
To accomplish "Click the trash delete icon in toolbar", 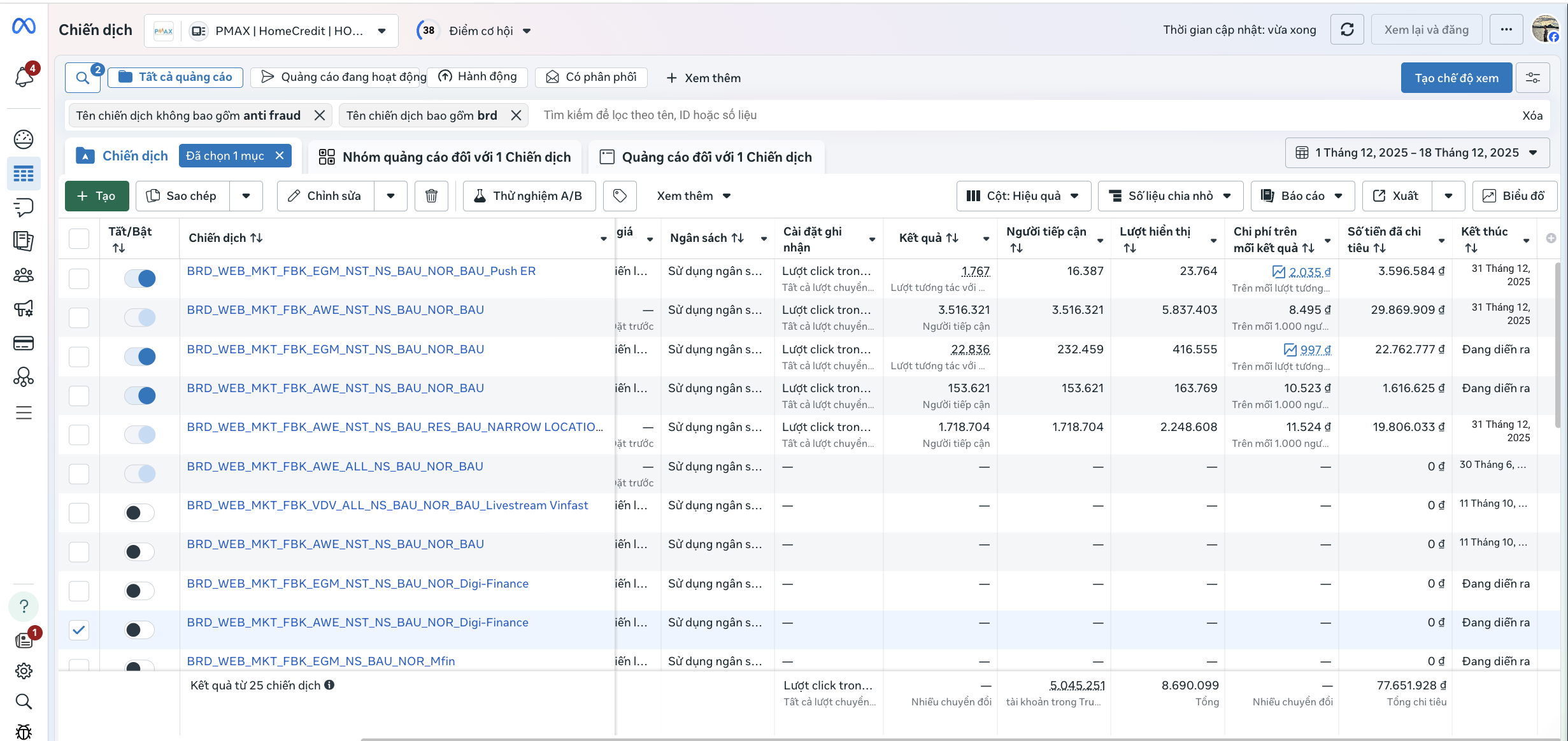I will (431, 196).
